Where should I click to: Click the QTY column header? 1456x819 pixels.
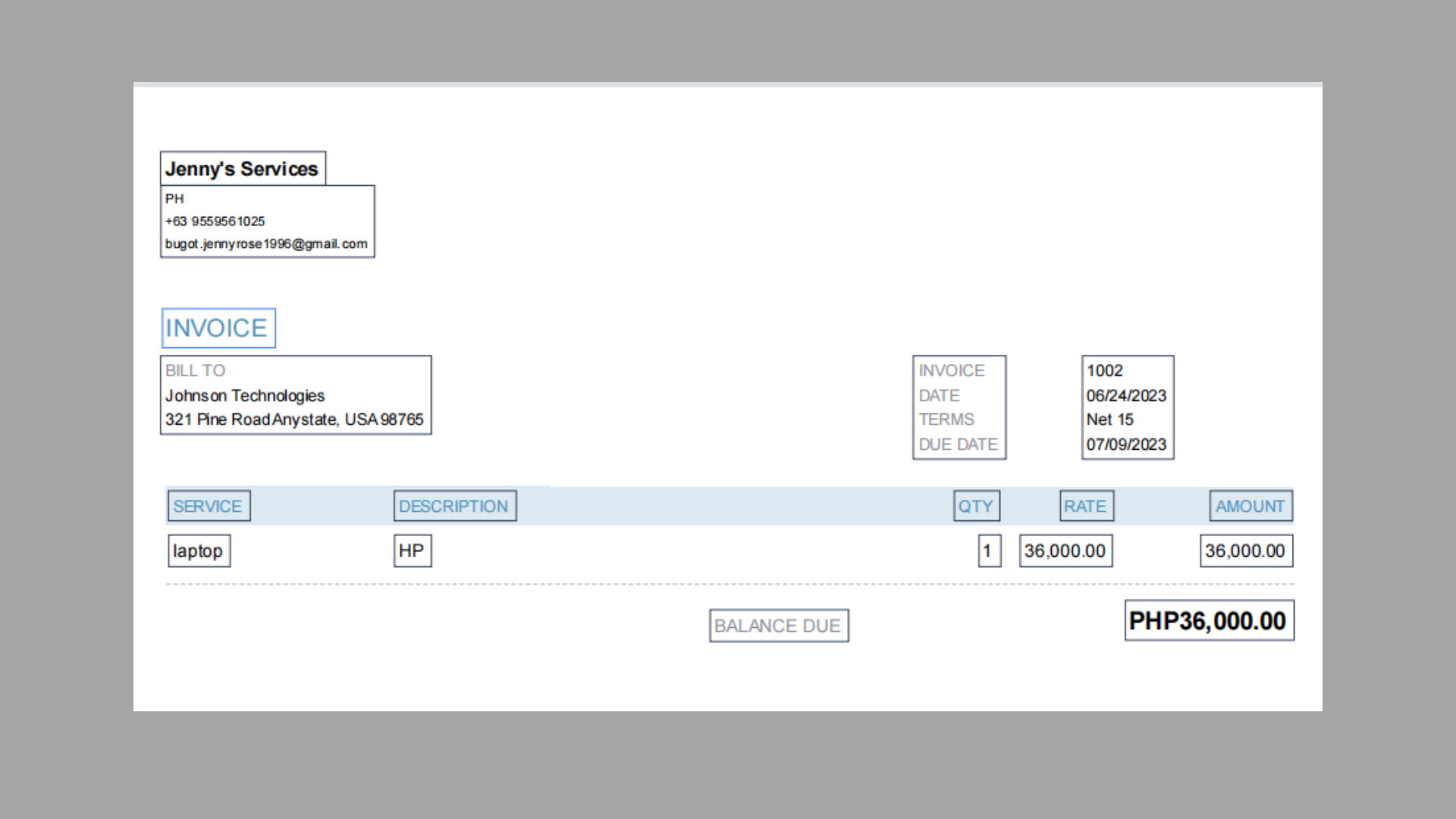coord(976,506)
